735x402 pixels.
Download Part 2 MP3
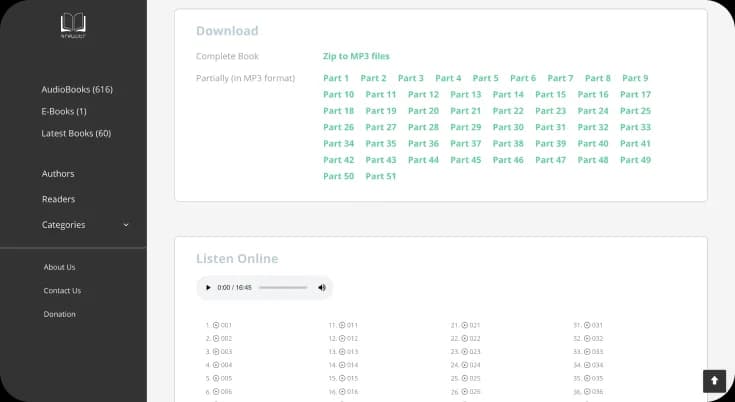click(x=374, y=78)
